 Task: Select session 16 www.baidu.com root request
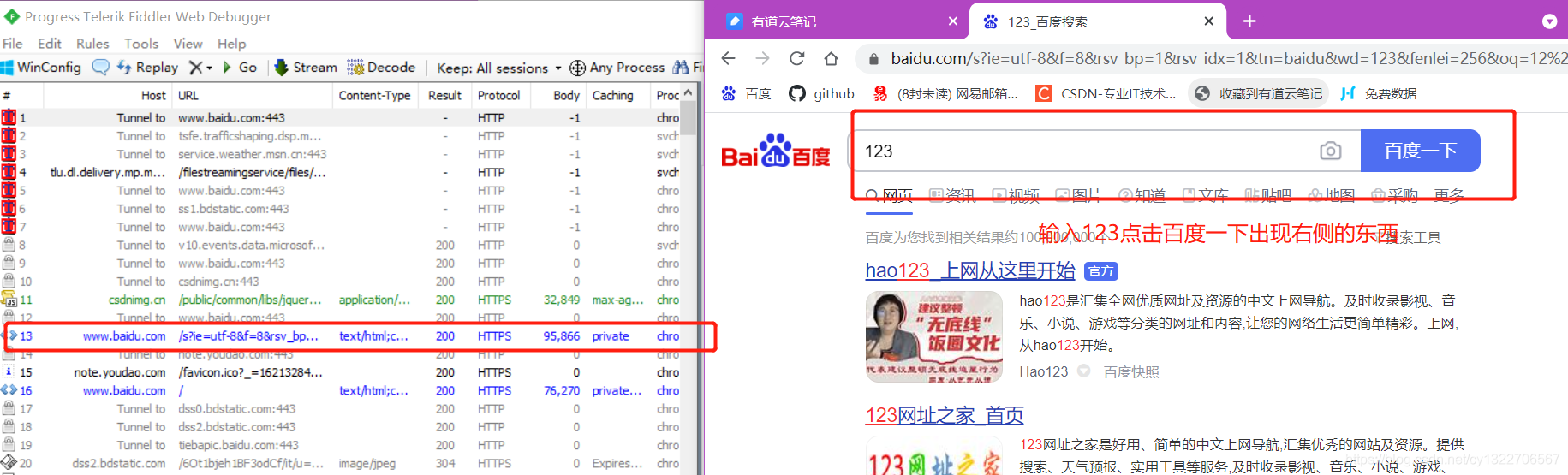coord(341,390)
